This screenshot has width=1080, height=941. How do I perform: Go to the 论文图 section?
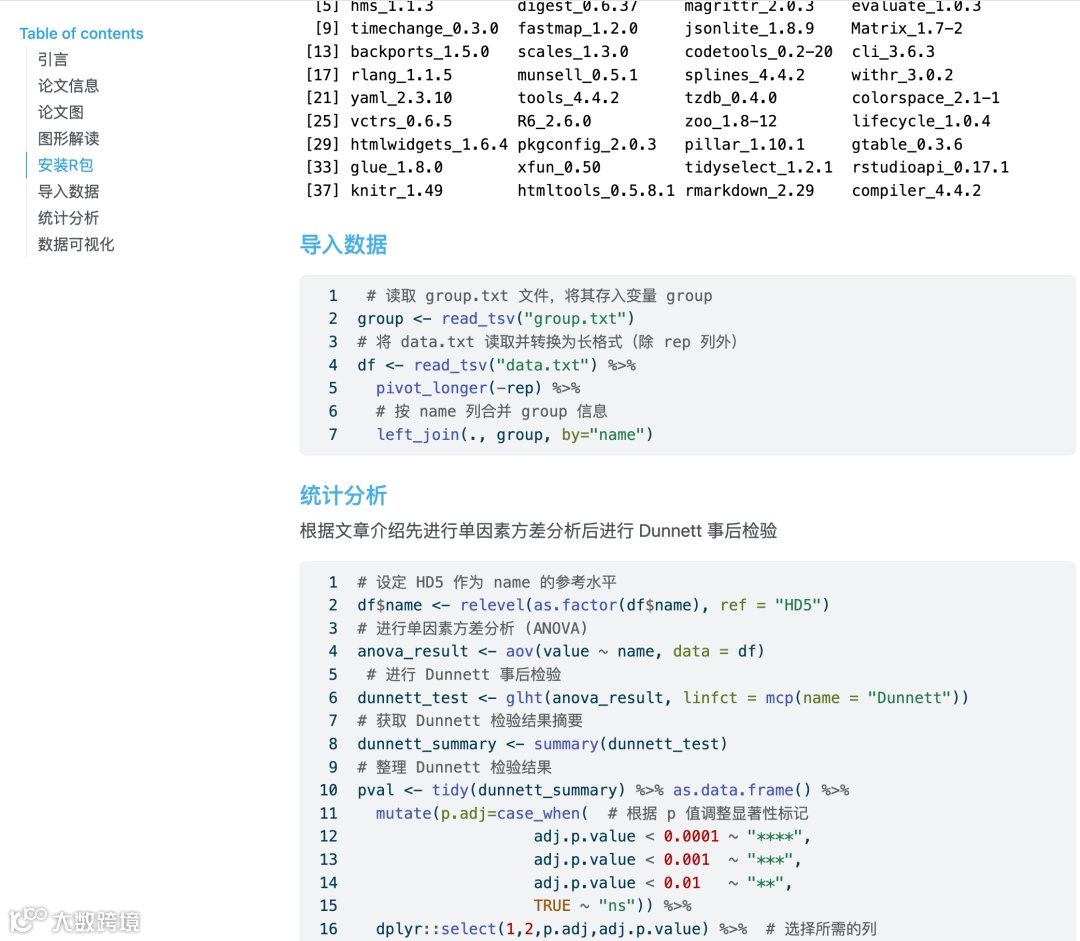[61, 112]
